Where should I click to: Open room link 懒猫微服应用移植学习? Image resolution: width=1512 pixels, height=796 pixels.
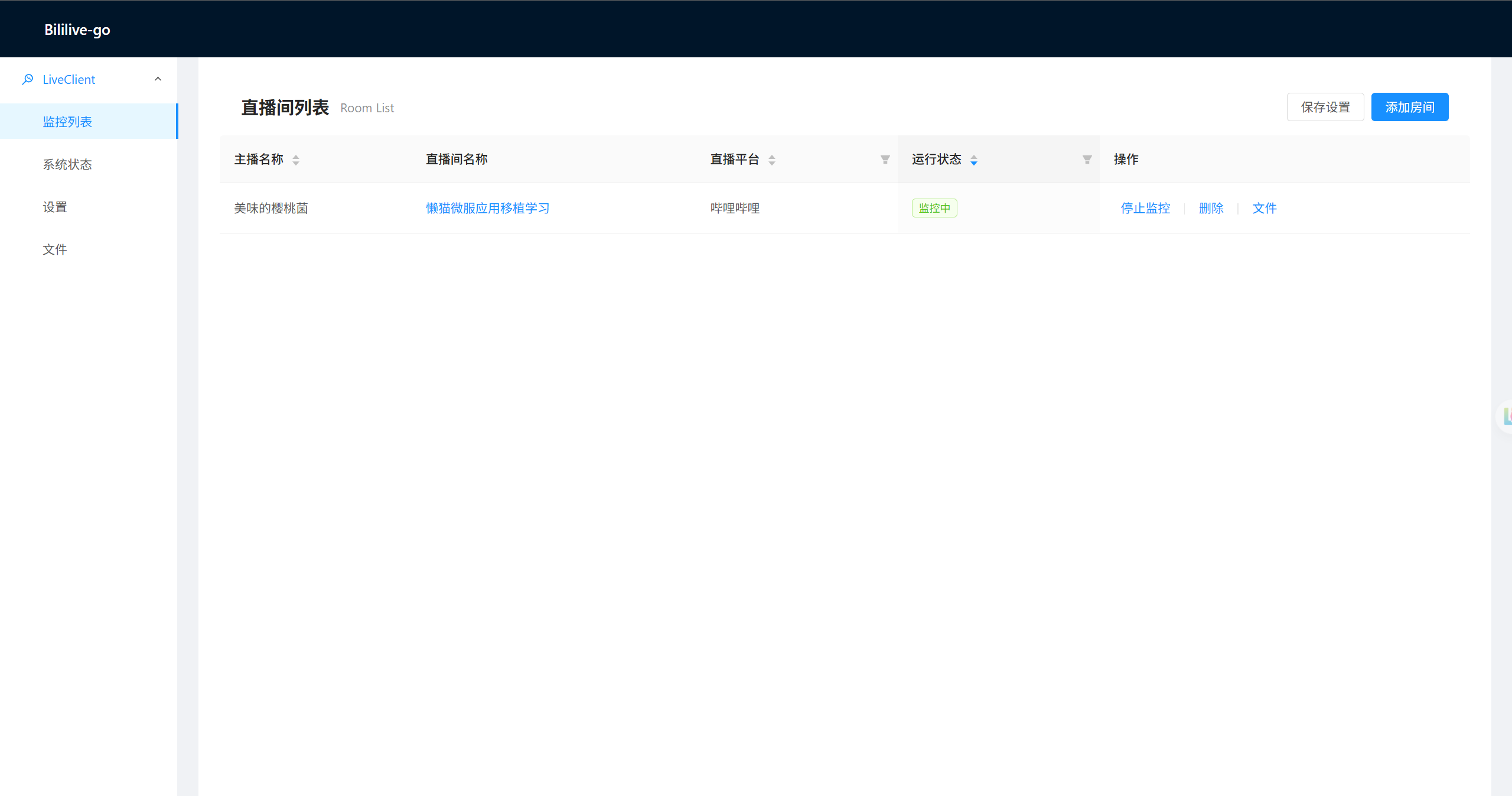[488, 208]
